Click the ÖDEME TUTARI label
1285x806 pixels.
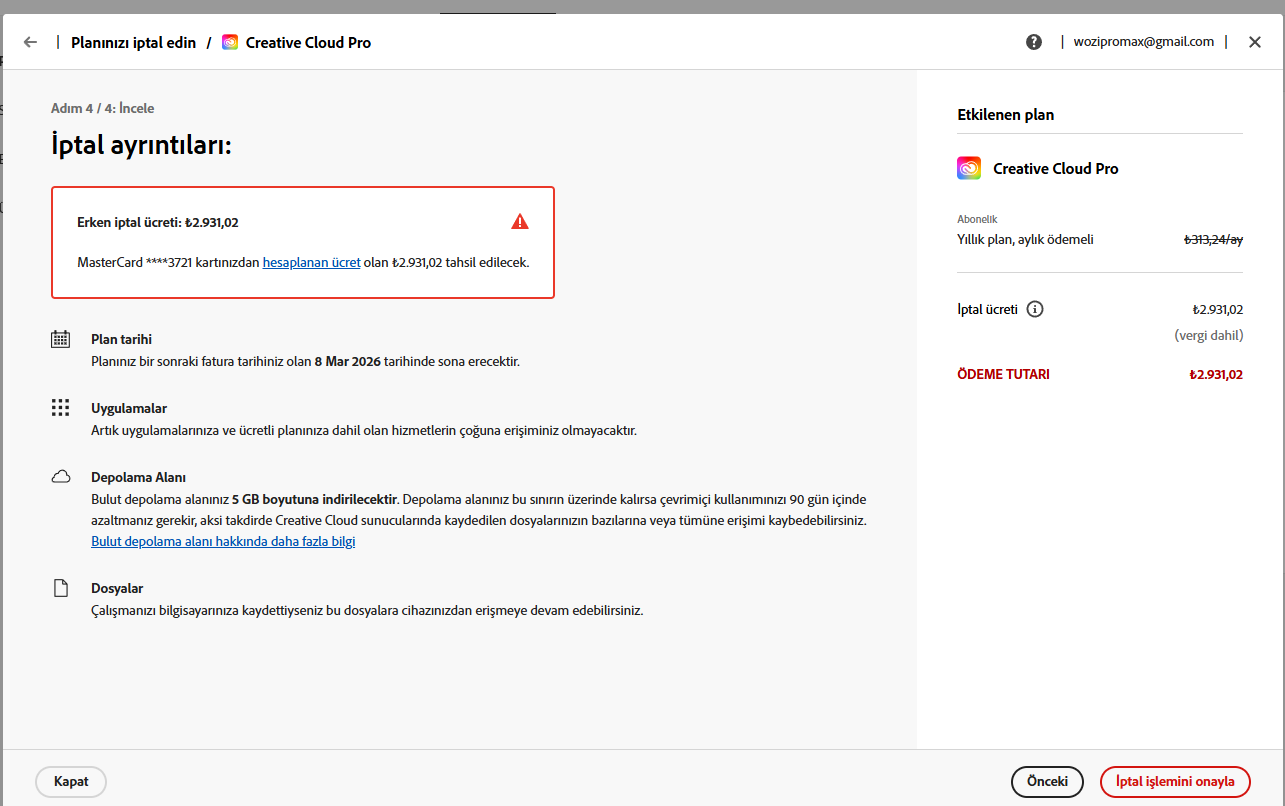pos(1004,375)
